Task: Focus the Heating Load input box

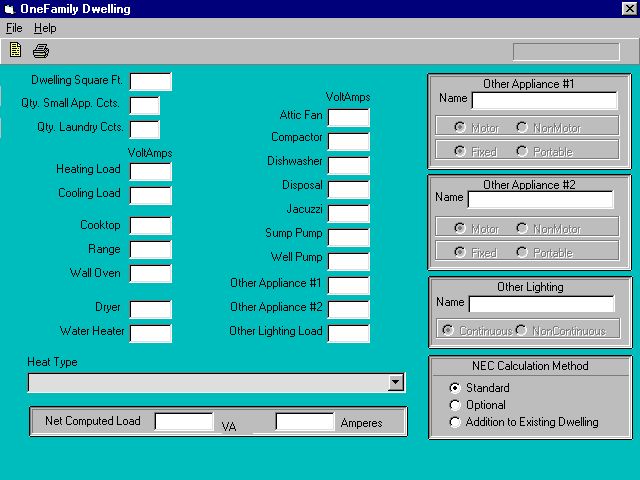Action: [x=150, y=171]
